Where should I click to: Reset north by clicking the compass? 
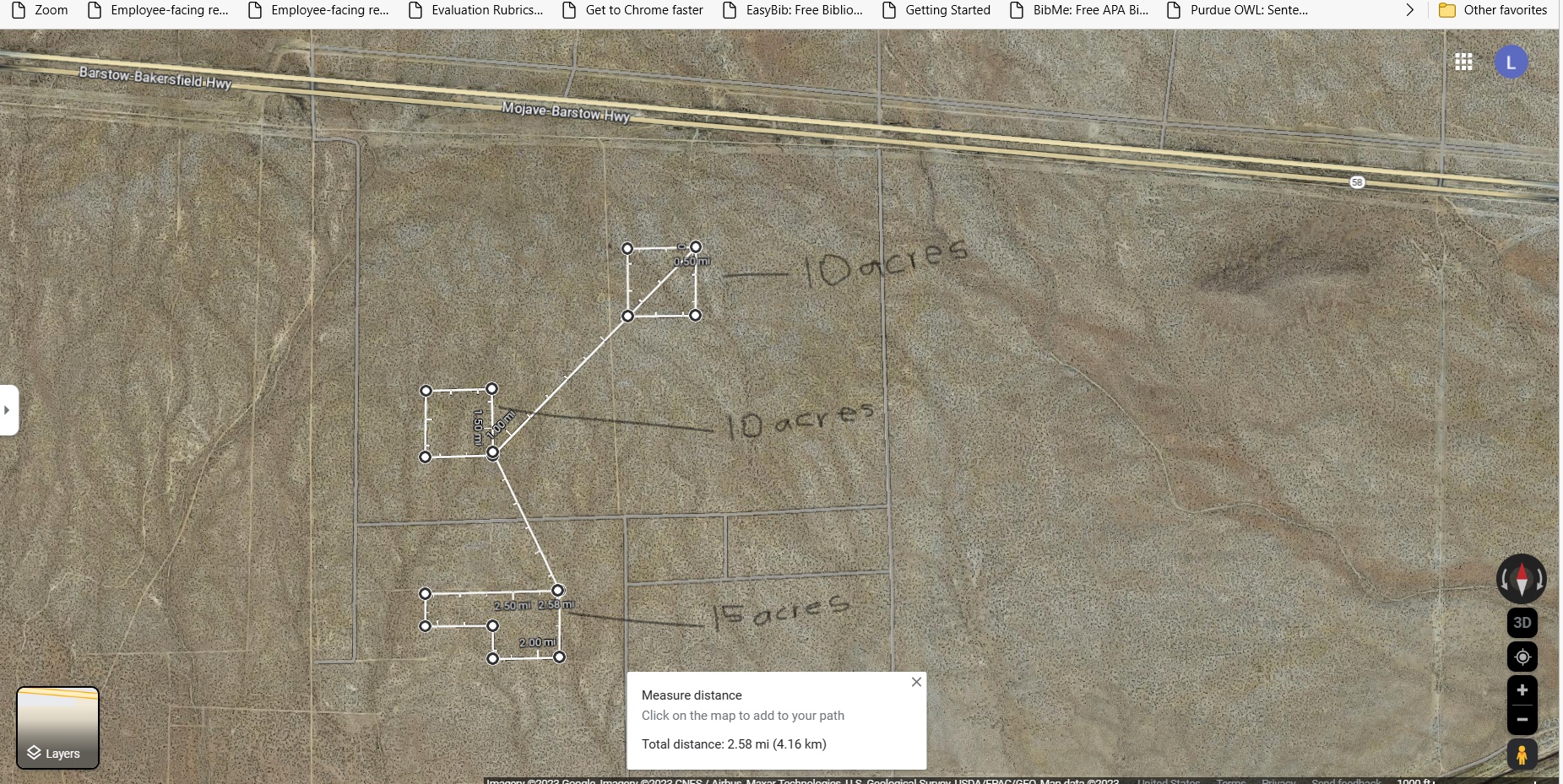[1522, 578]
